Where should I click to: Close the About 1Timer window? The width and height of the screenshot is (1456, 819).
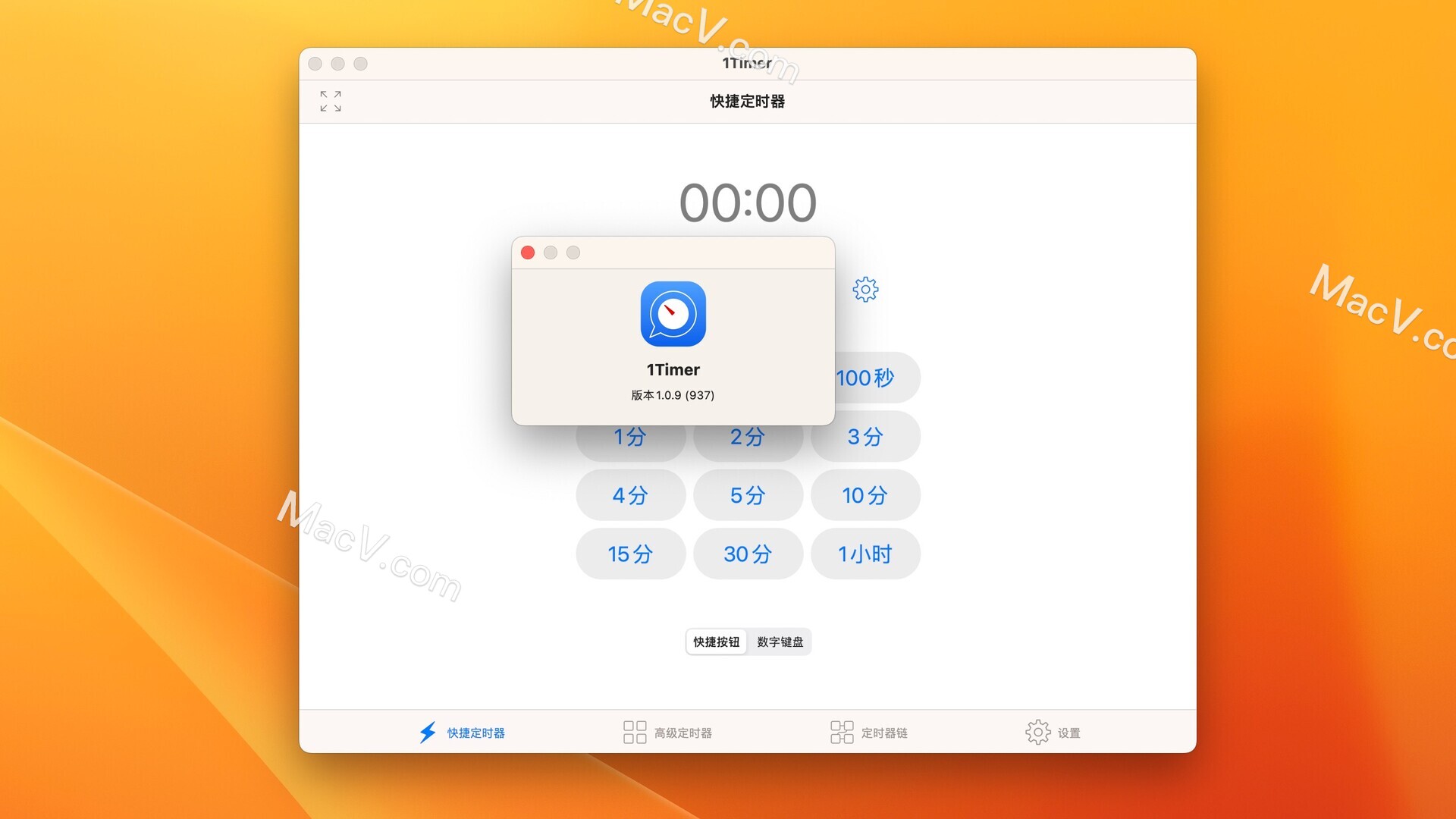(x=528, y=253)
